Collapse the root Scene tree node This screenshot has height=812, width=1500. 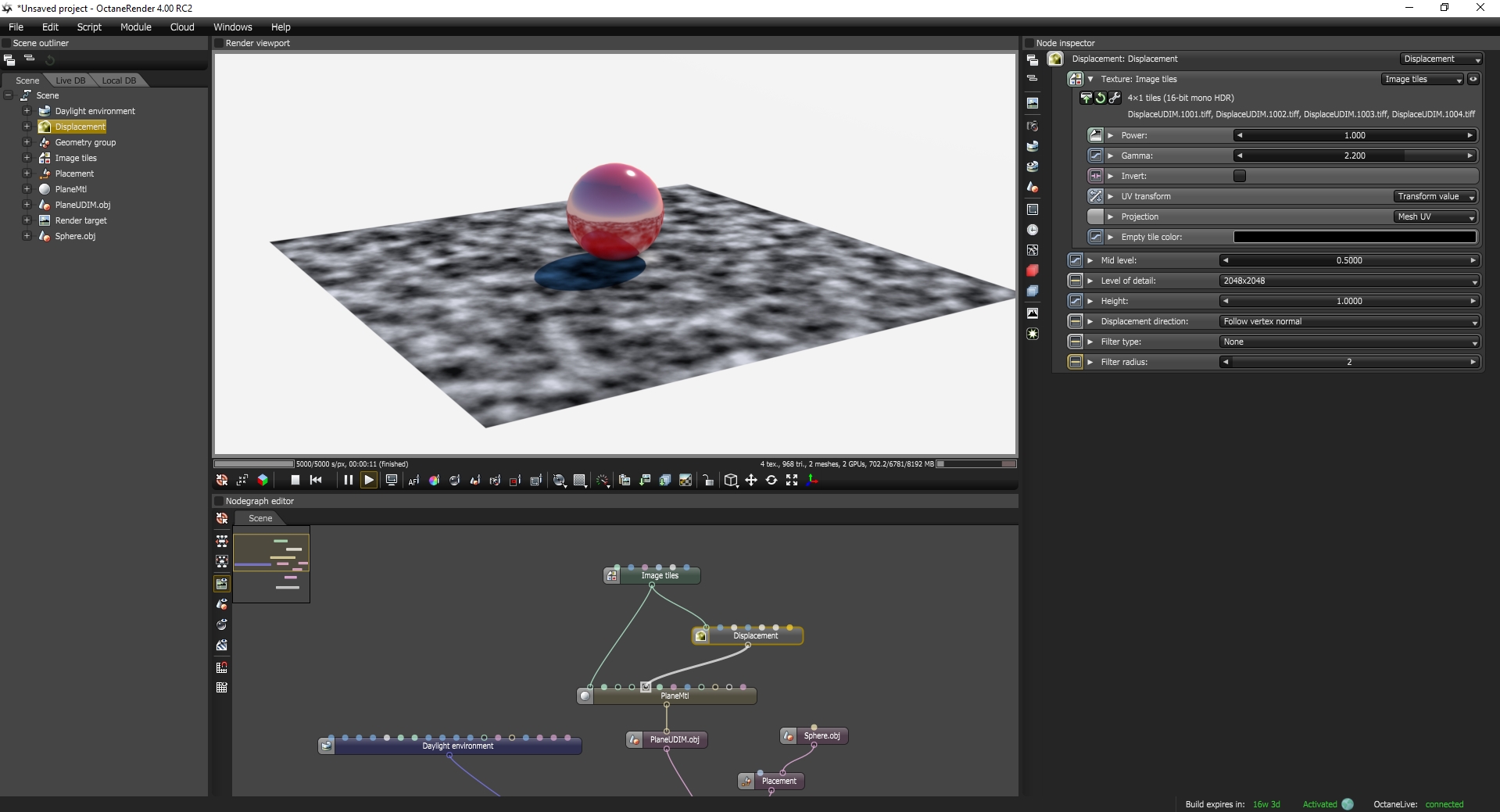click(9, 95)
